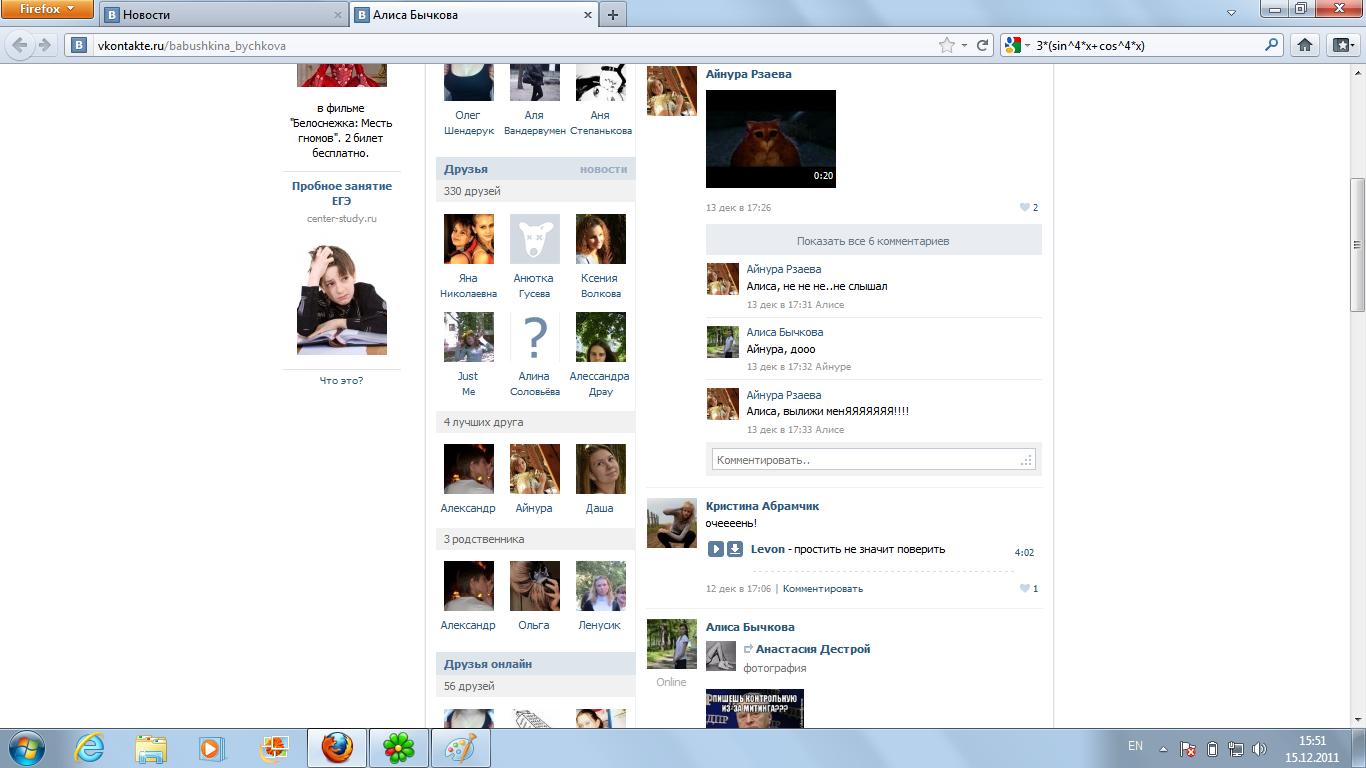Launch Internet Explorer from the taskbar

pos(90,747)
